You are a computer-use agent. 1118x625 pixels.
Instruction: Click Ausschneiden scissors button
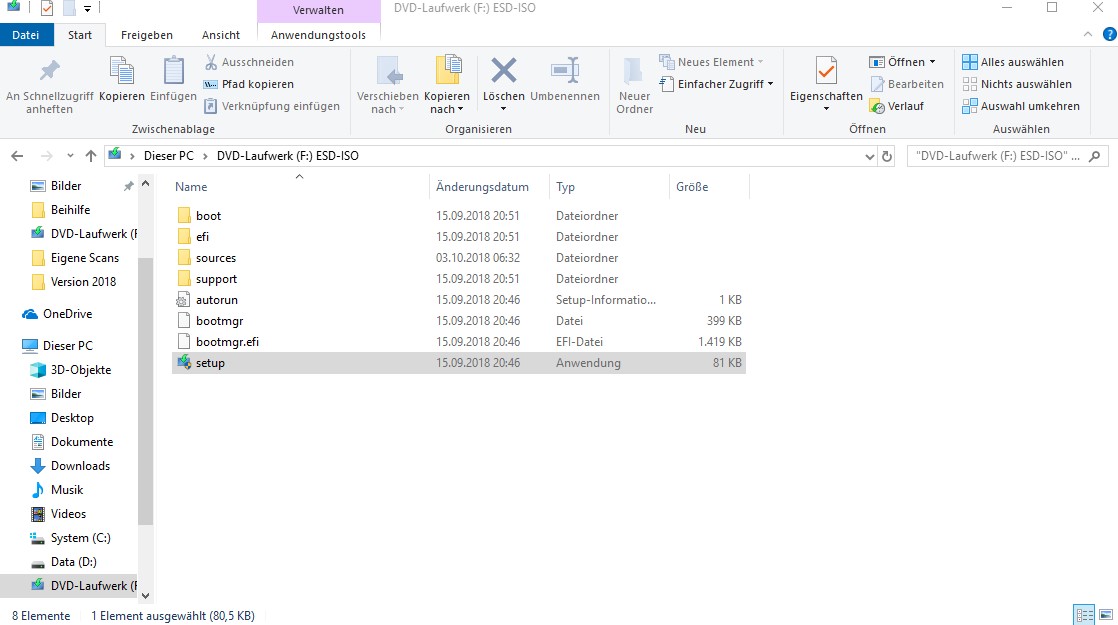tap(249, 62)
